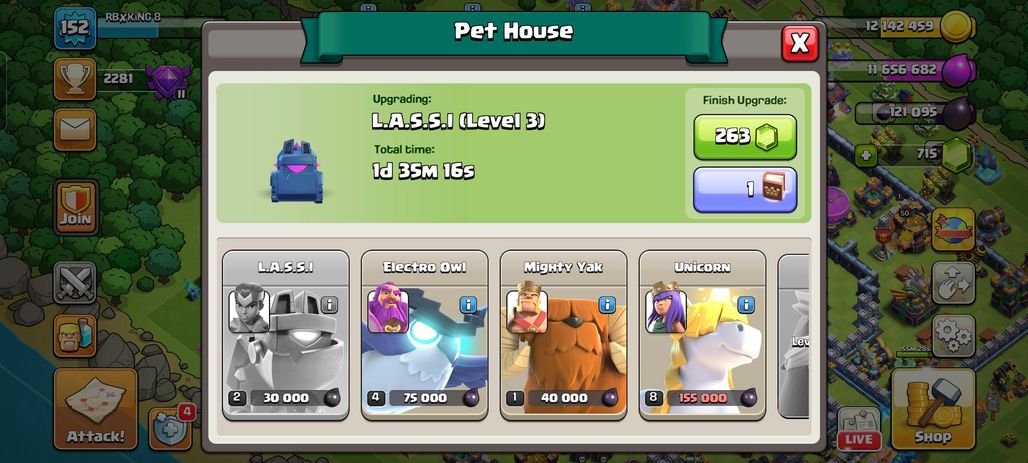Open the settings gears icon
The image size is (1028, 463).
tap(953, 336)
